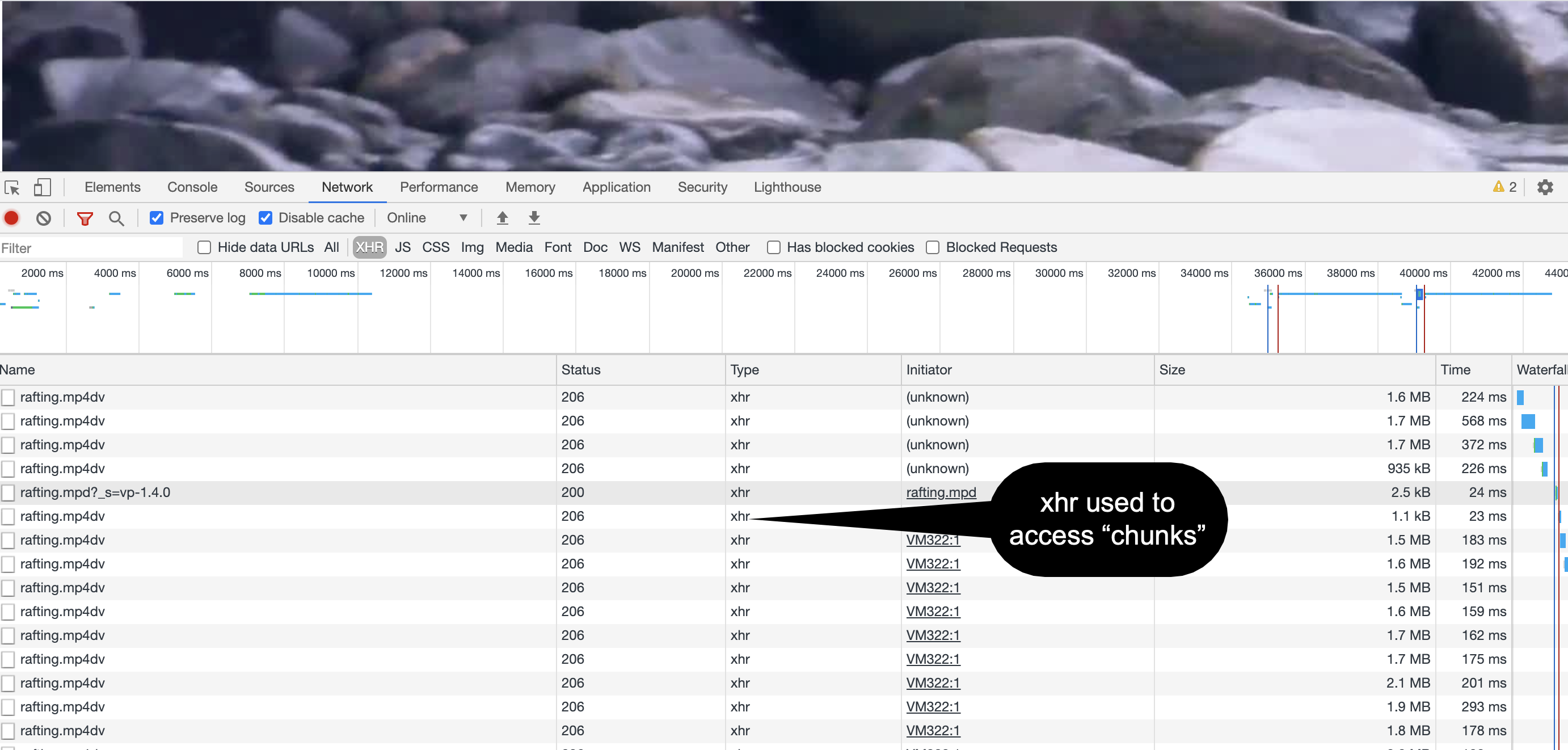The height and width of the screenshot is (750, 1568).
Task: Stop recording the network log
Action: tap(11, 218)
